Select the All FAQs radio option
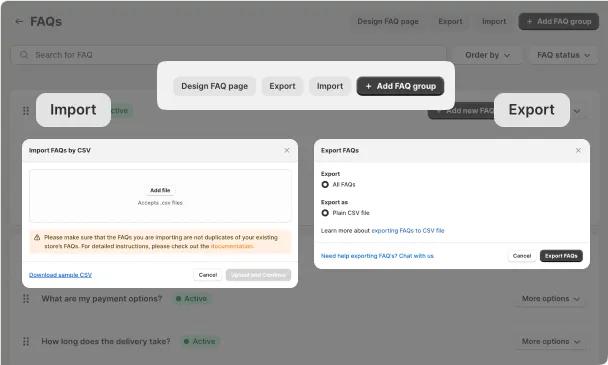The width and height of the screenshot is (608, 365). (x=325, y=185)
